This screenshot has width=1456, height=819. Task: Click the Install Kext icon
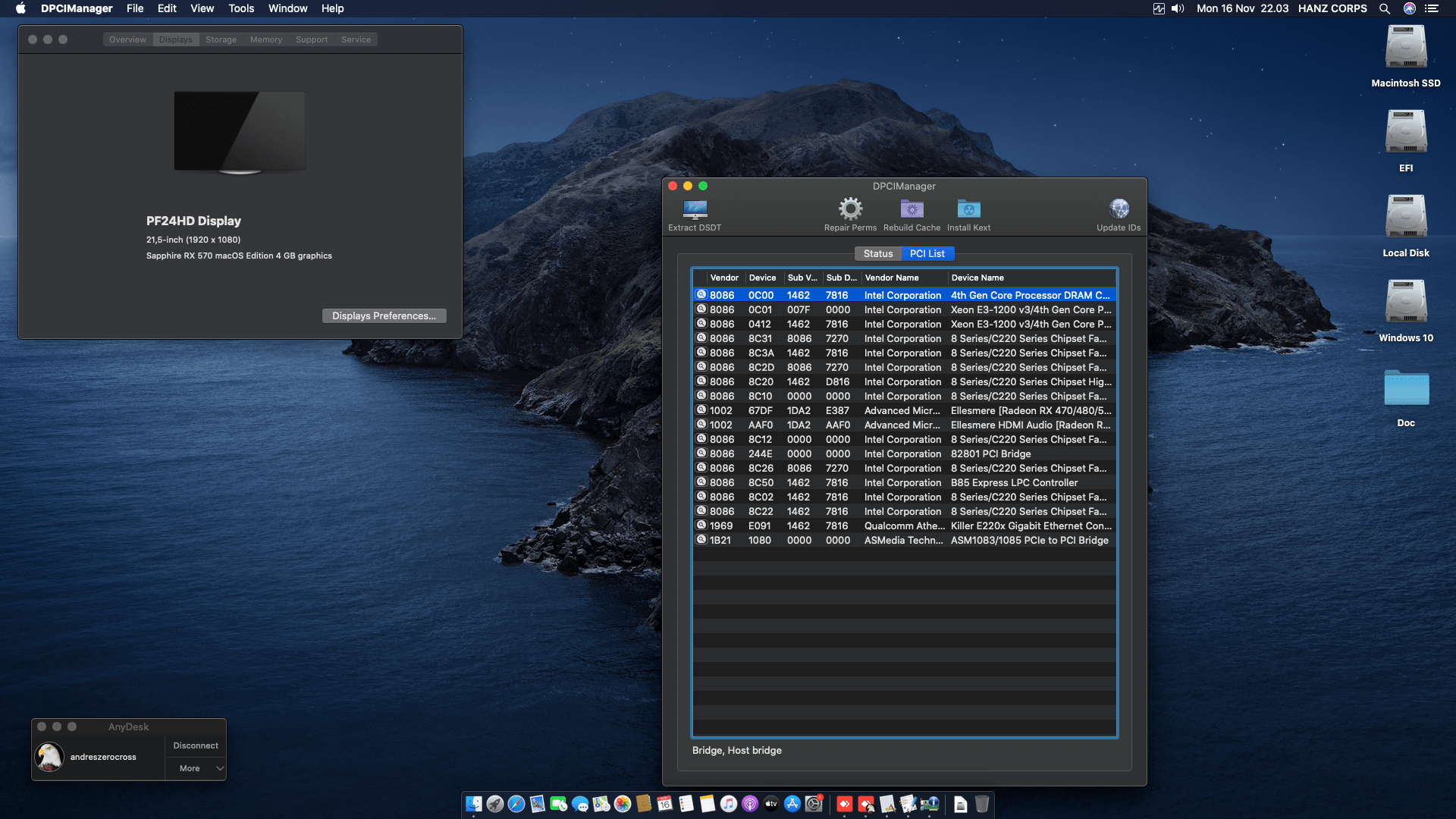[x=968, y=209]
